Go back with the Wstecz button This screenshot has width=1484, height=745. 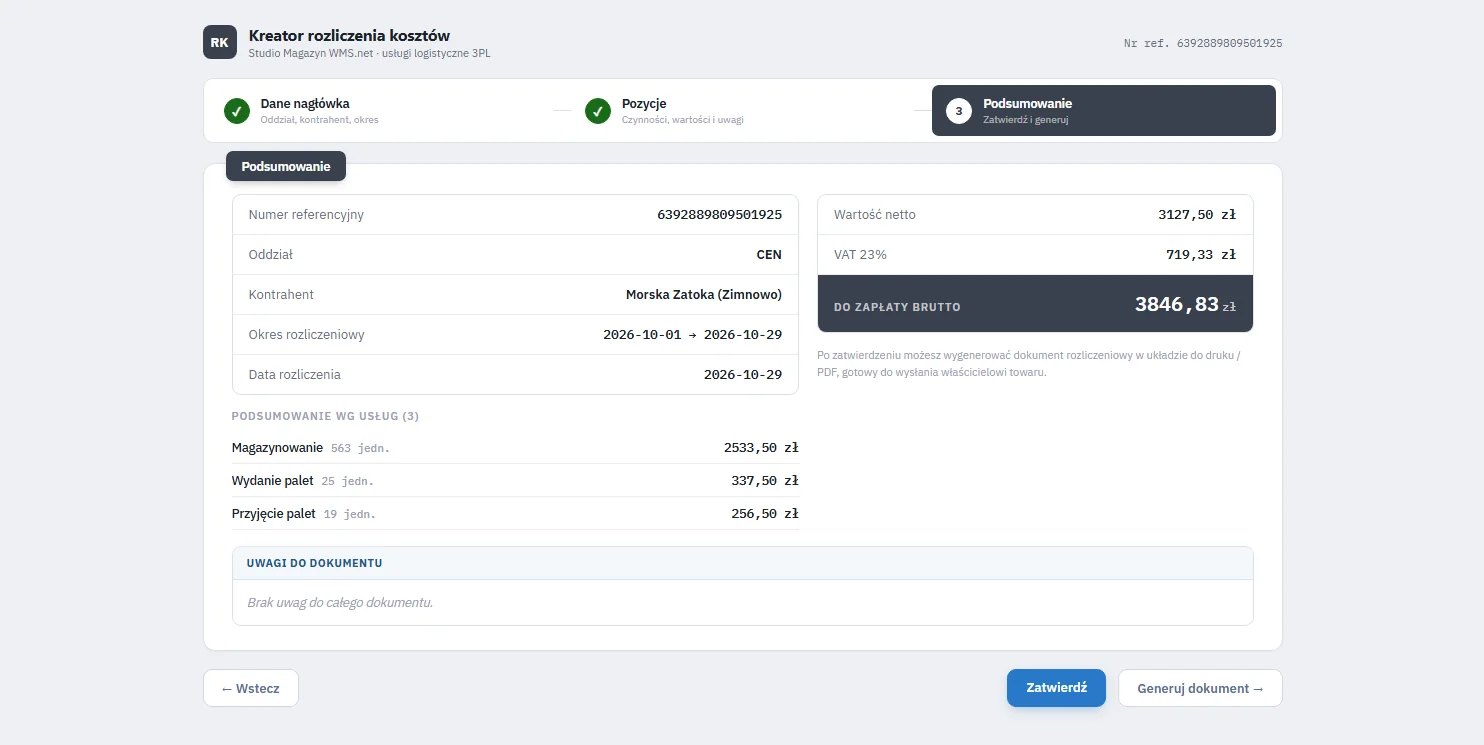pyautogui.click(x=251, y=688)
